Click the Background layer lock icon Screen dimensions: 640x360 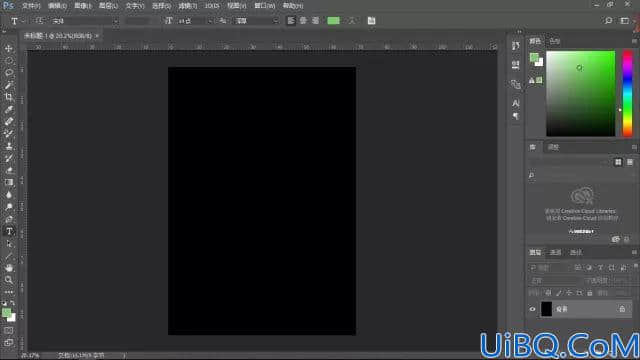[622, 309]
